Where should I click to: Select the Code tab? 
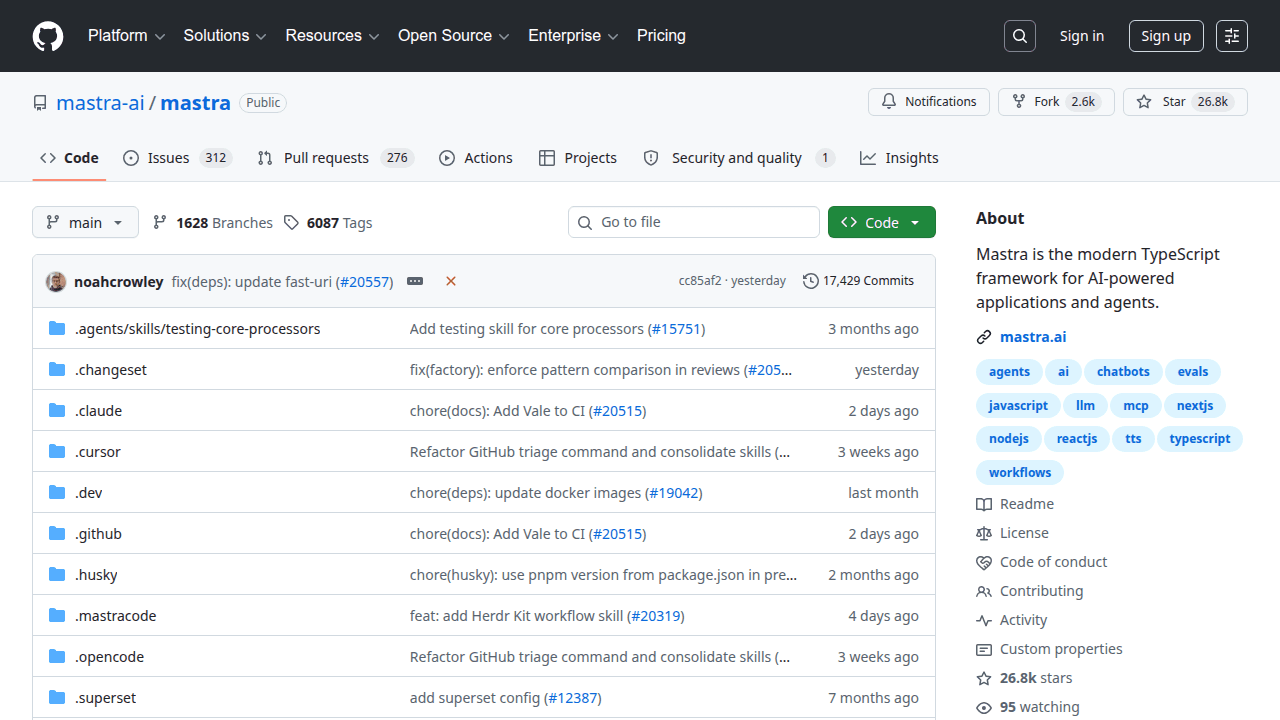tap(69, 158)
